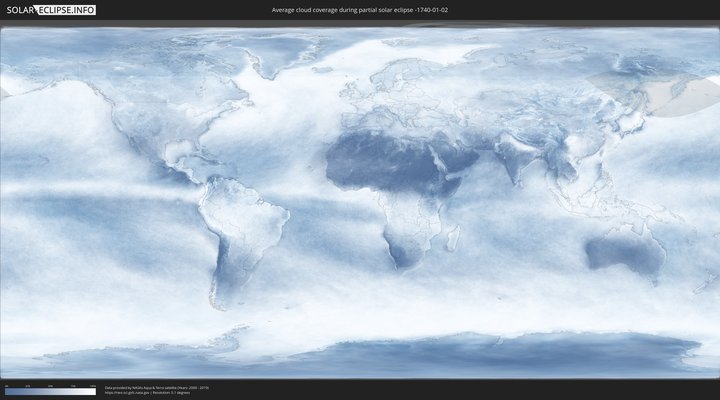Click the average cloud coverage title text
The height and width of the screenshot is (400, 720).
pyautogui.click(x=360, y=10)
